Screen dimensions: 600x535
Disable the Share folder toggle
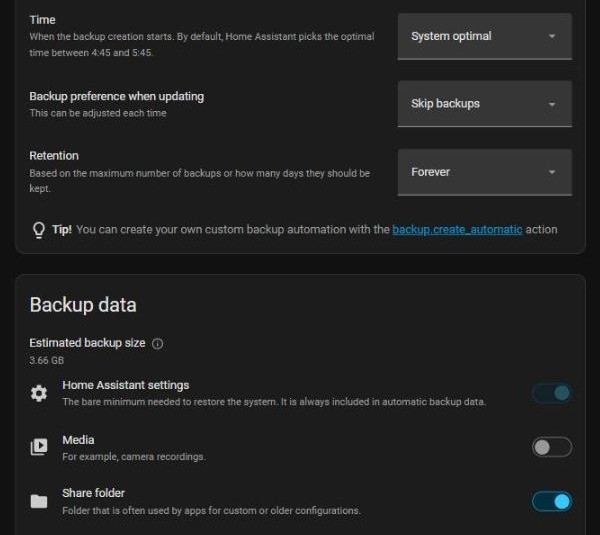click(x=552, y=501)
